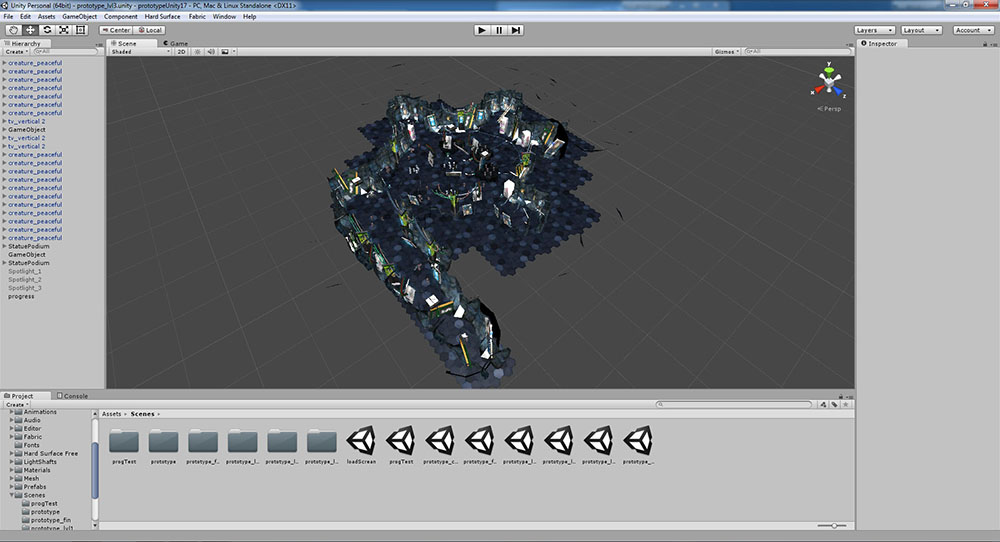Switch to the Game tab
Image resolution: width=1000 pixels, height=542 pixels.
click(176, 44)
